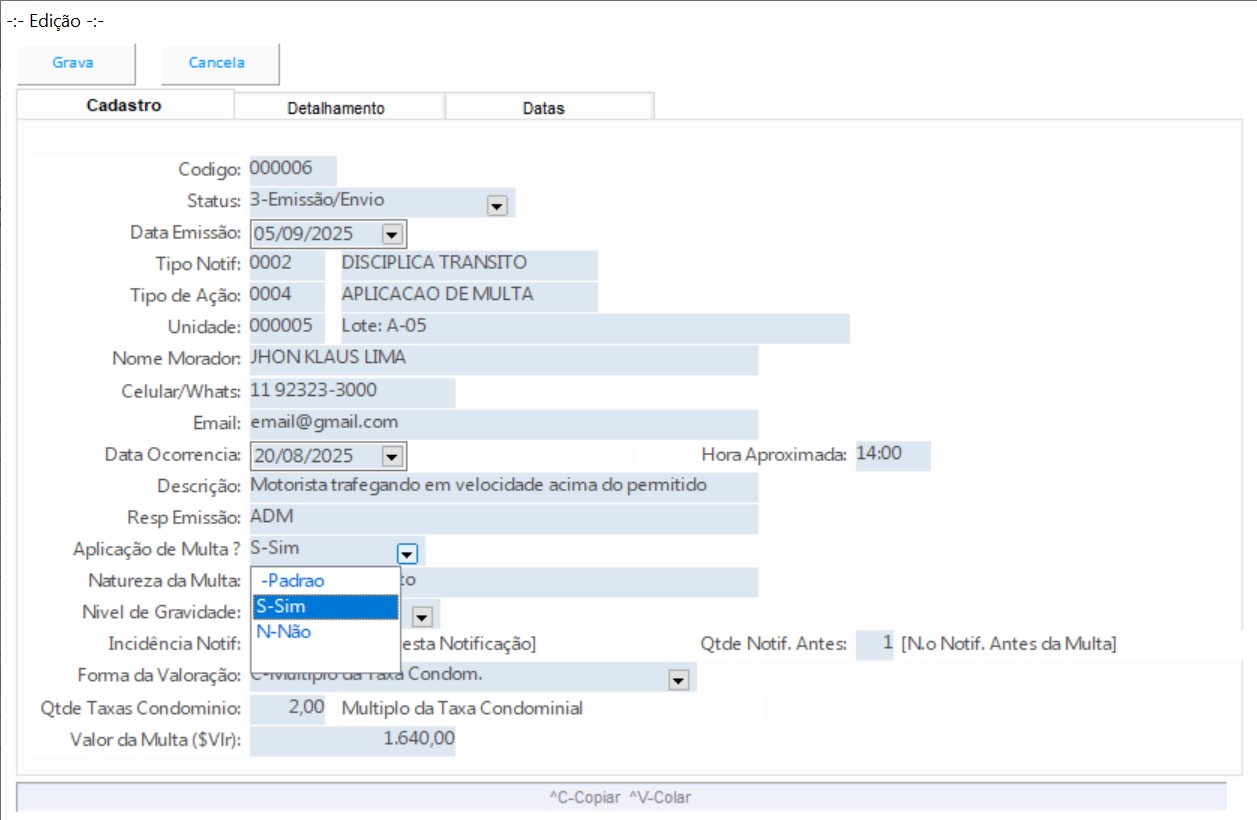
Task: Collapse the Aplicação de Multa dropdown arrow
Action: [x=406, y=553]
